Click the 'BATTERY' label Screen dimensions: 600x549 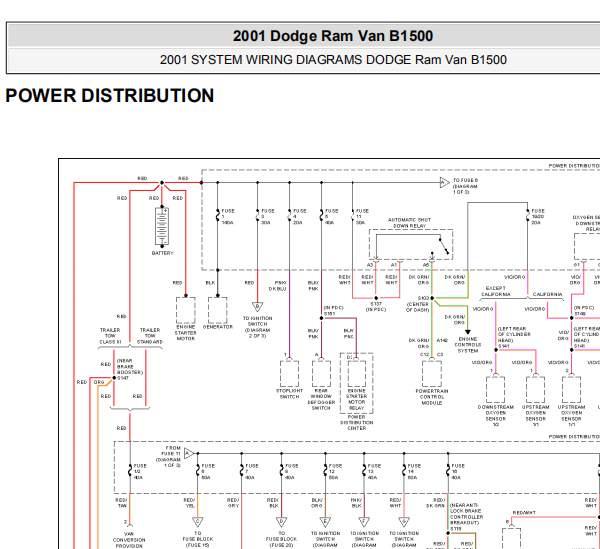(x=163, y=253)
